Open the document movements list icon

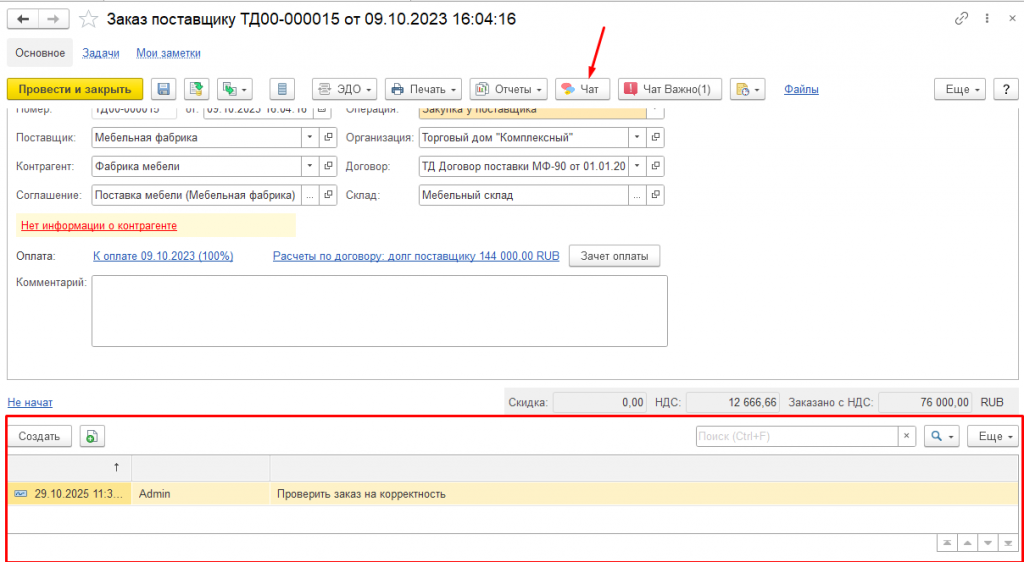coord(282,89)
